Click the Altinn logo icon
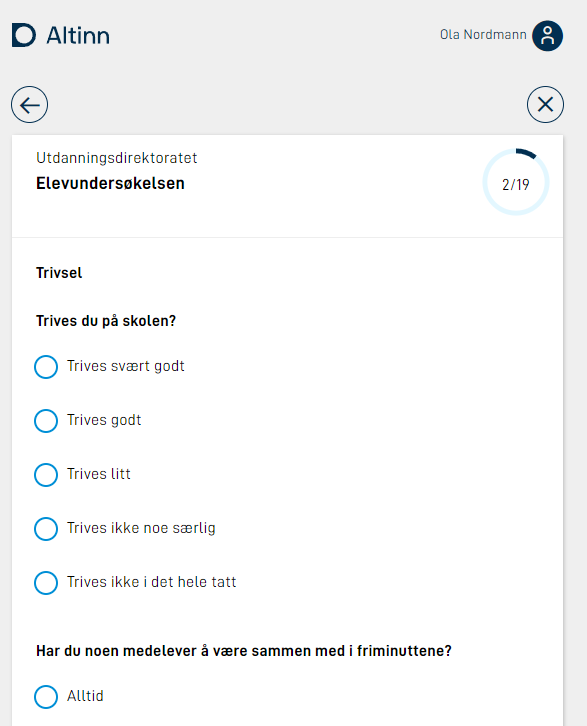Screen dimensions: 587x726 (x=24, y=35)
